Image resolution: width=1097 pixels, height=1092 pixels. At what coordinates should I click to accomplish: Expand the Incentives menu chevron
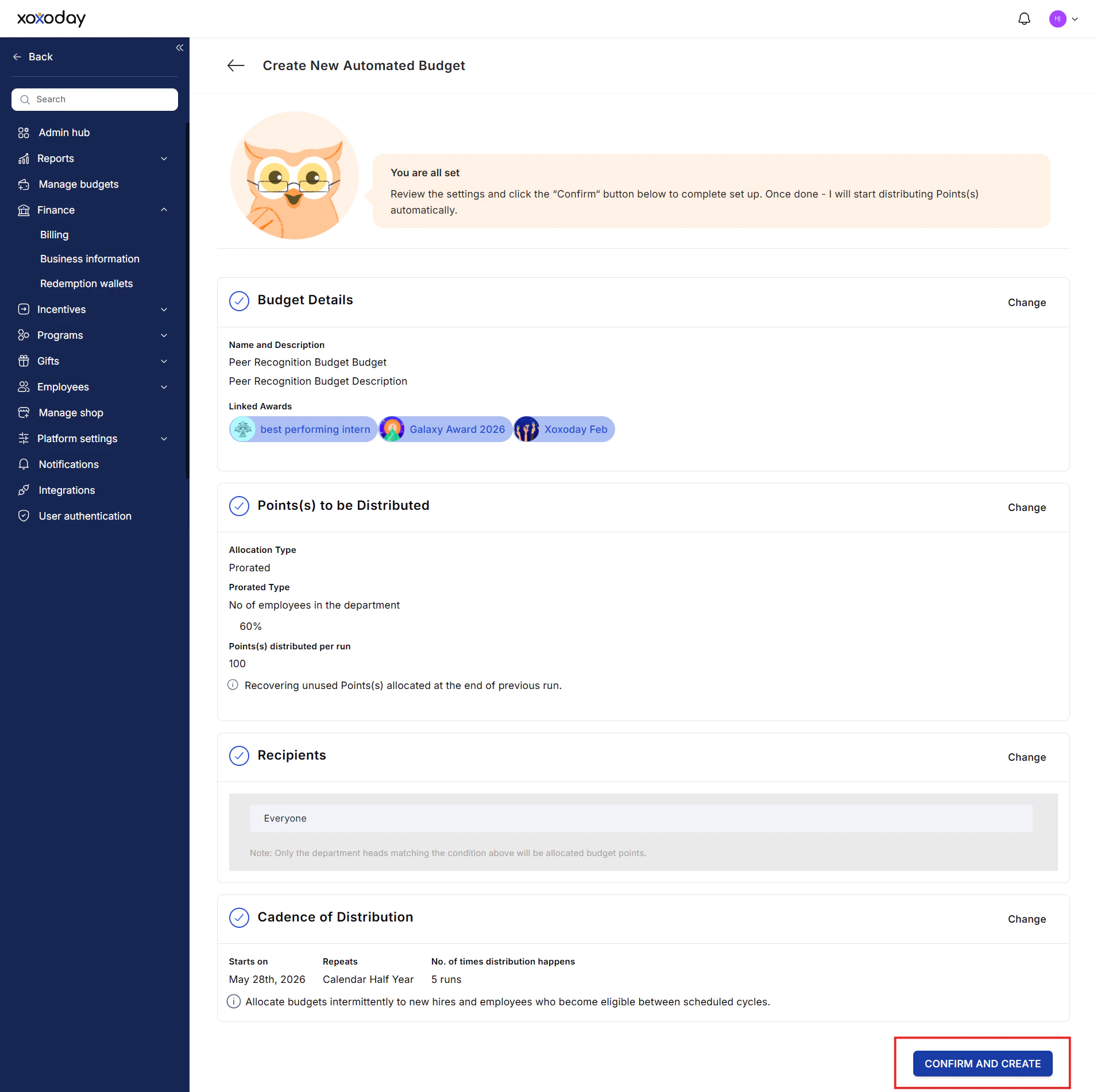[164, 309]
